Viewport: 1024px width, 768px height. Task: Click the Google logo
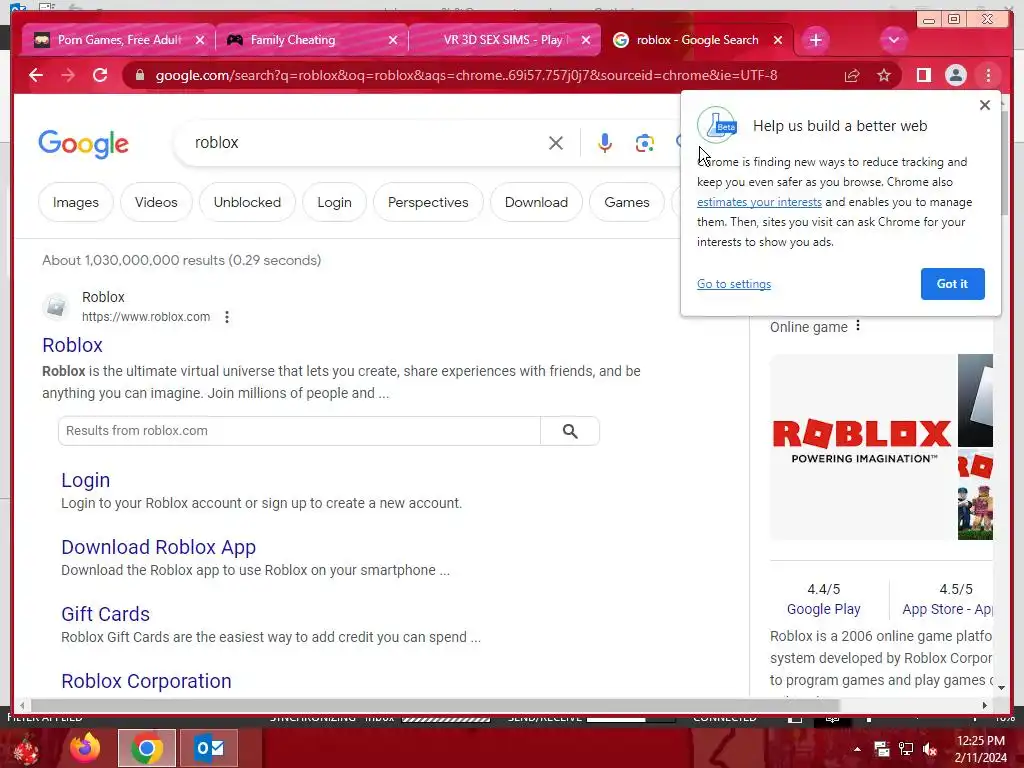[x=84, y=144]
